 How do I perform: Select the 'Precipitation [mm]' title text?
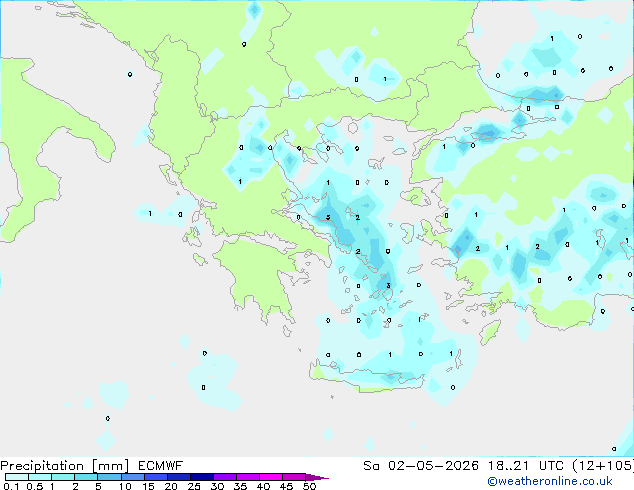65,466
